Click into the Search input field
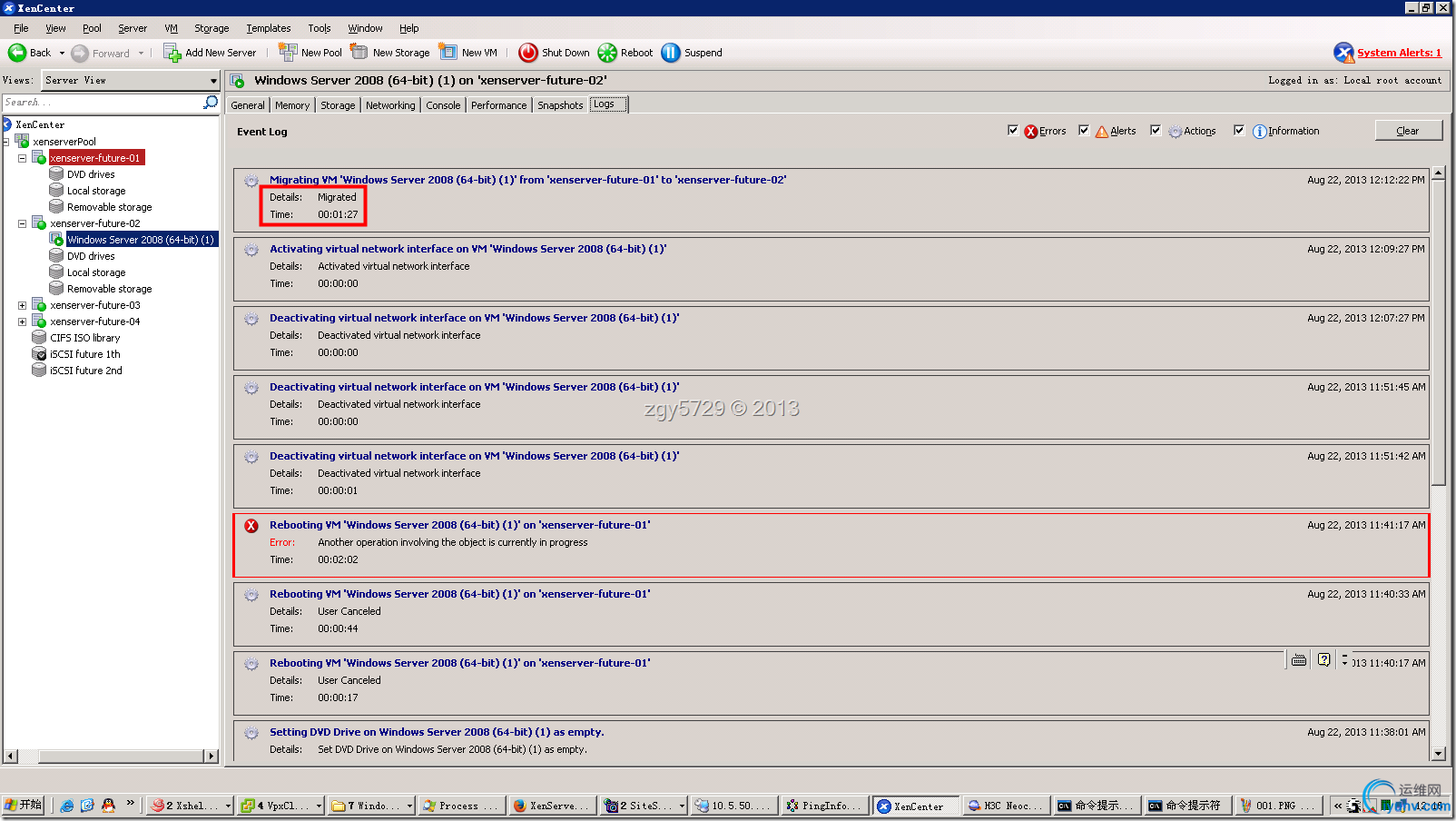 point(102,103)
